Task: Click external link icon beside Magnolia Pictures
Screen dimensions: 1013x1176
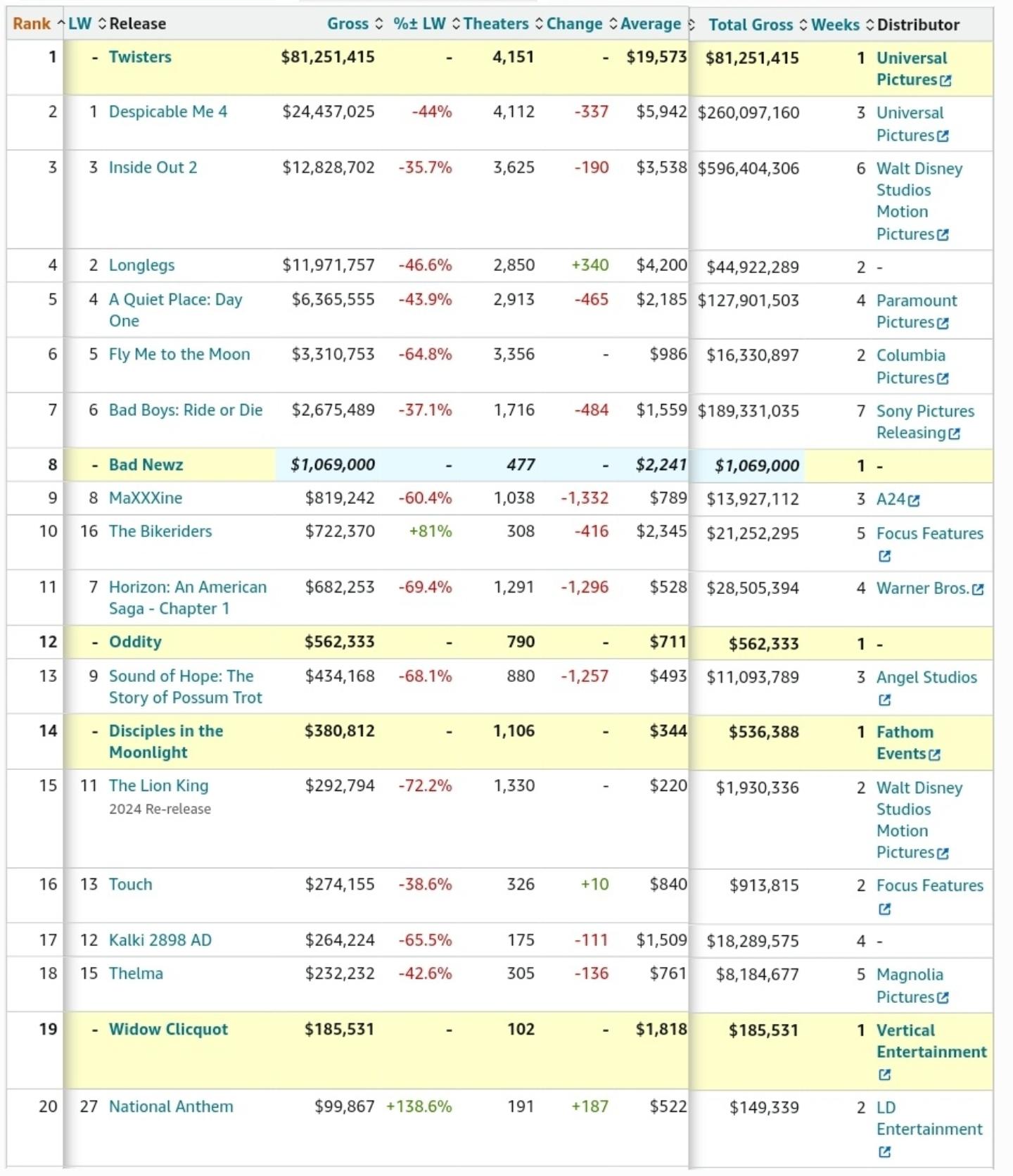Action: (x=943, y=998)
